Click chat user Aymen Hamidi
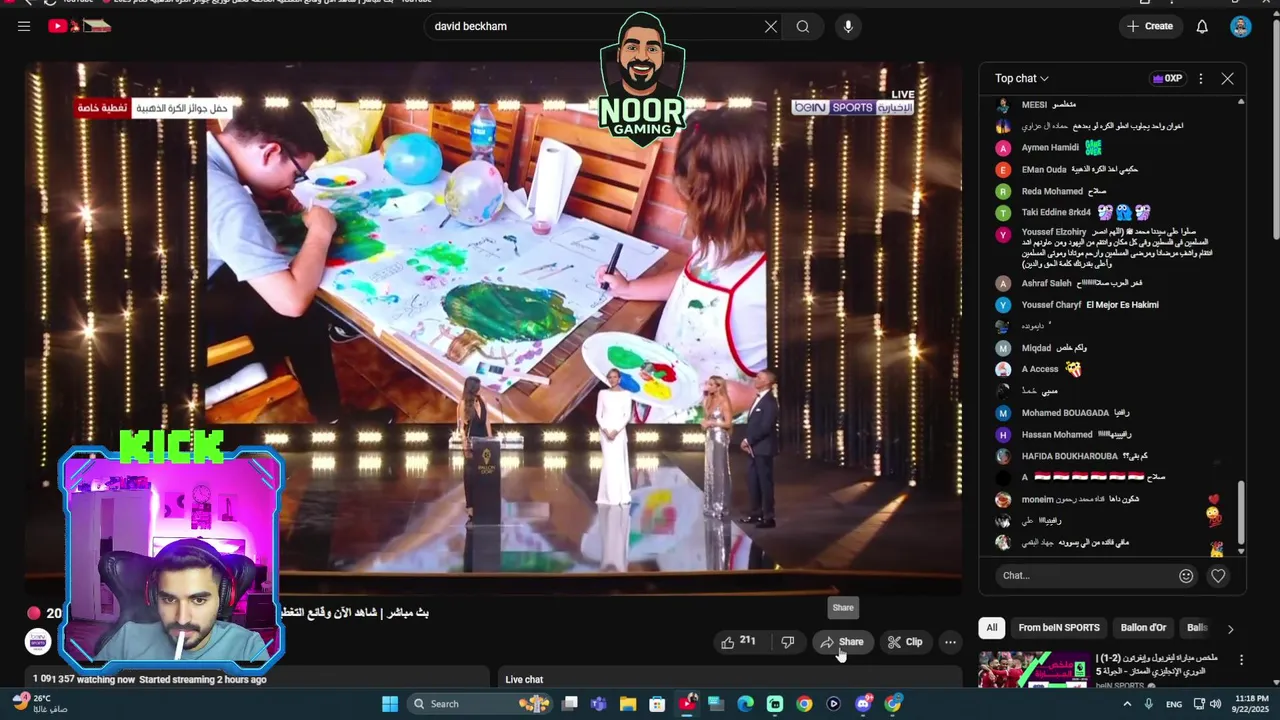 [x=1050, y=148]
